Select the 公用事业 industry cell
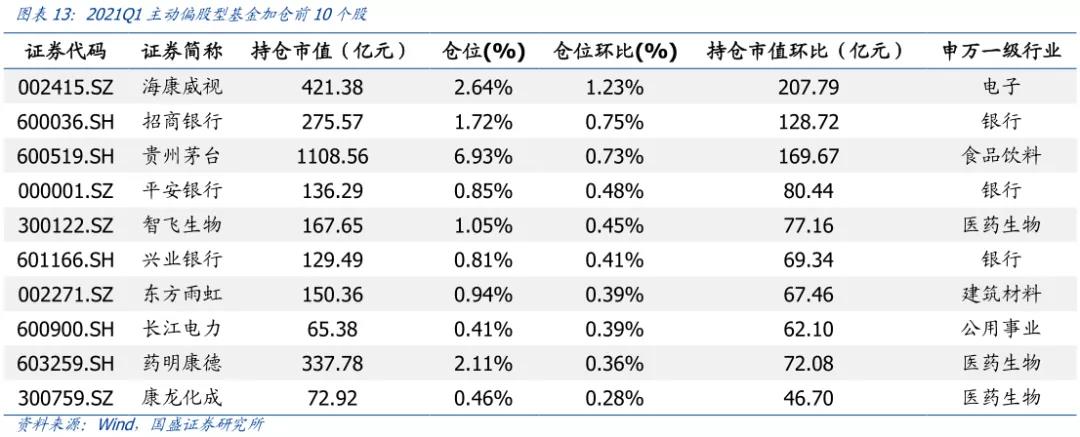This screenshot has width=1080, height=437. pos(1001,328)
